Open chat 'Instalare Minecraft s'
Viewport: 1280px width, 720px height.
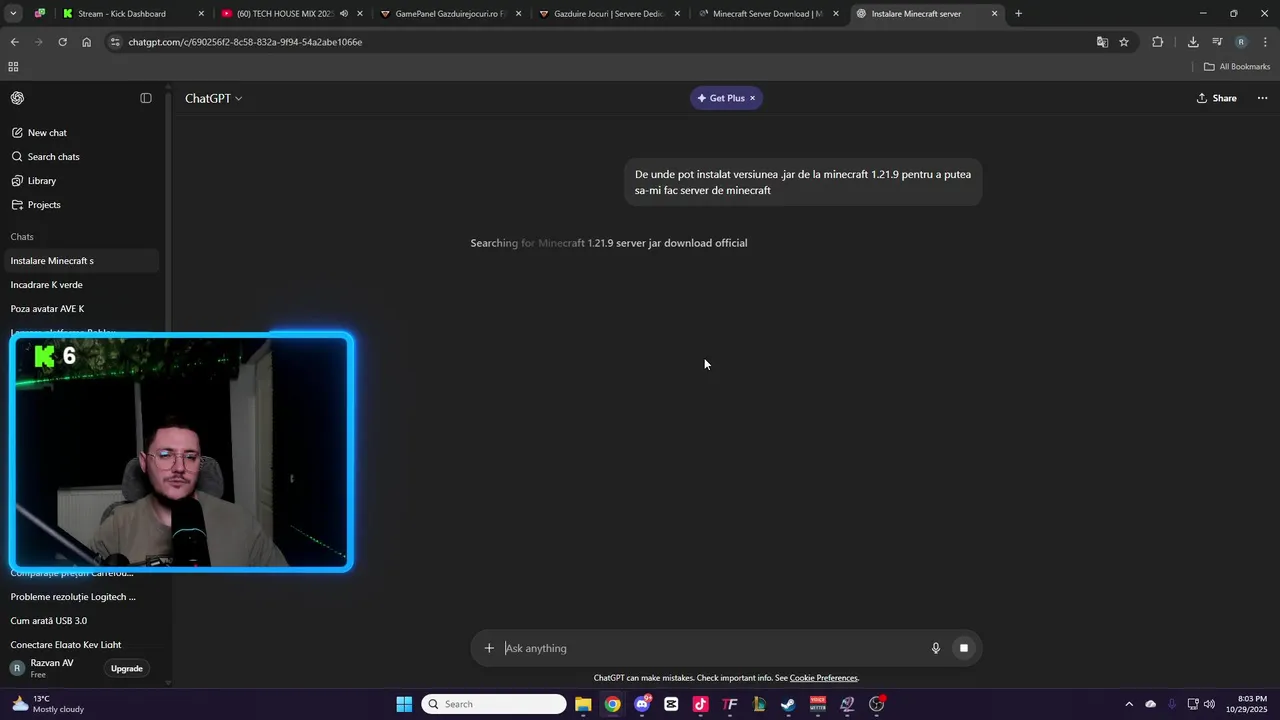pos(80,261)
